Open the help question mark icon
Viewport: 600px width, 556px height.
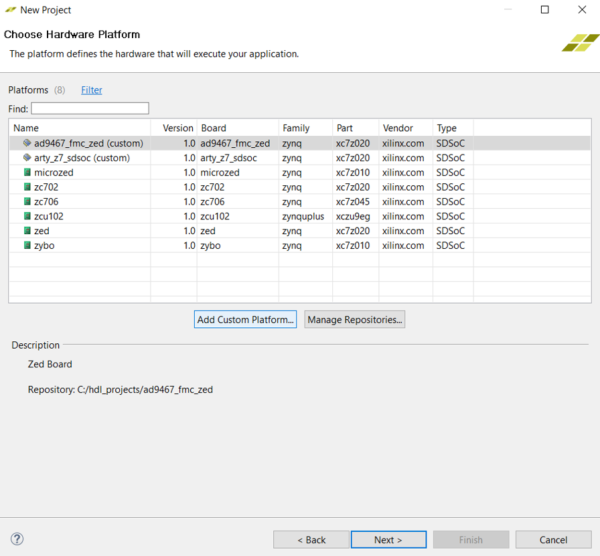[17, 539]
